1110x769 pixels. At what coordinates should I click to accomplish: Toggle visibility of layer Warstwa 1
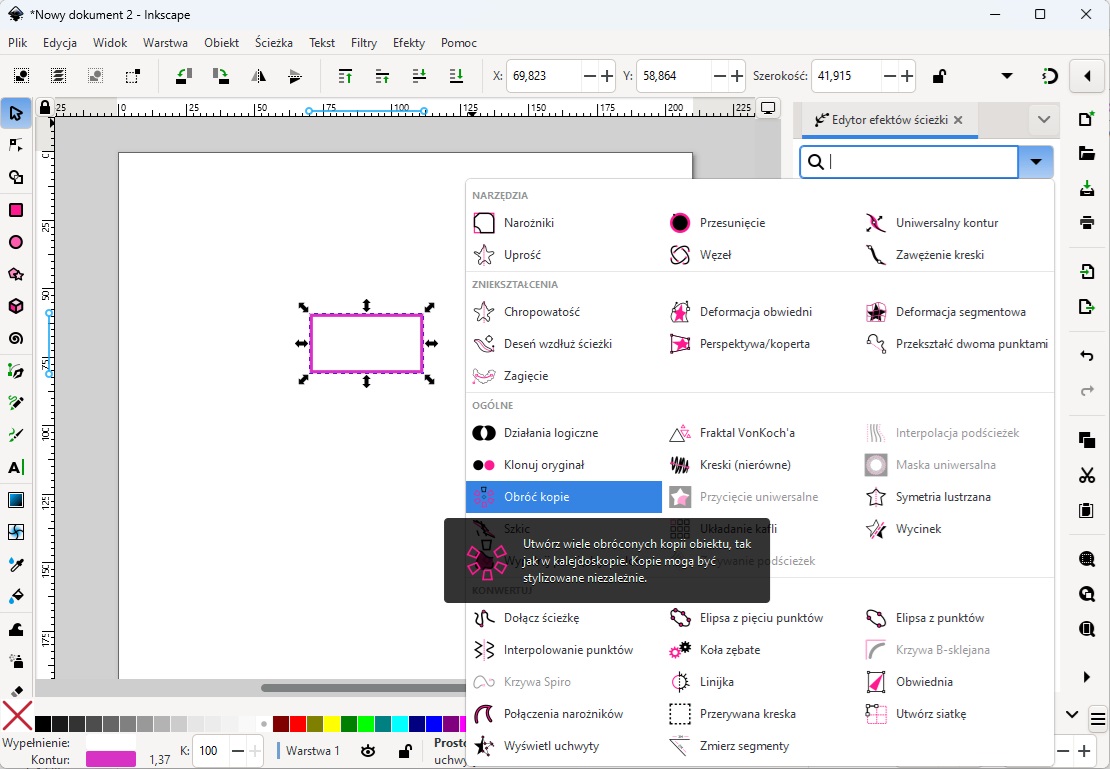coord(368,750)
